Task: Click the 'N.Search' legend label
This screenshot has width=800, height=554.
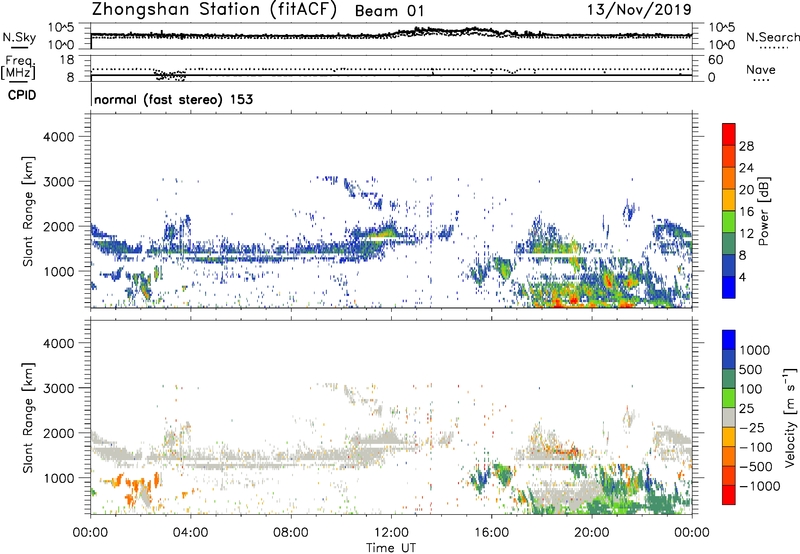Action: tap(772, 37)
